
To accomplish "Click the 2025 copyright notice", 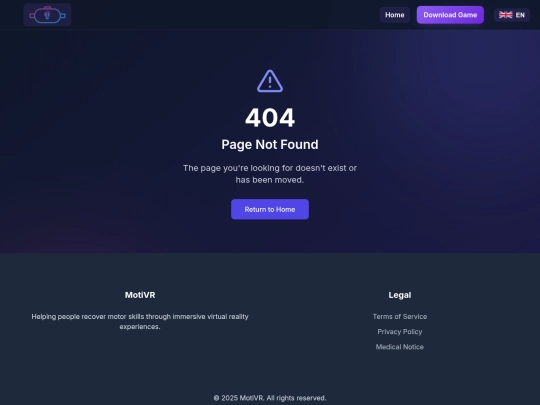I will click(270, 398).
